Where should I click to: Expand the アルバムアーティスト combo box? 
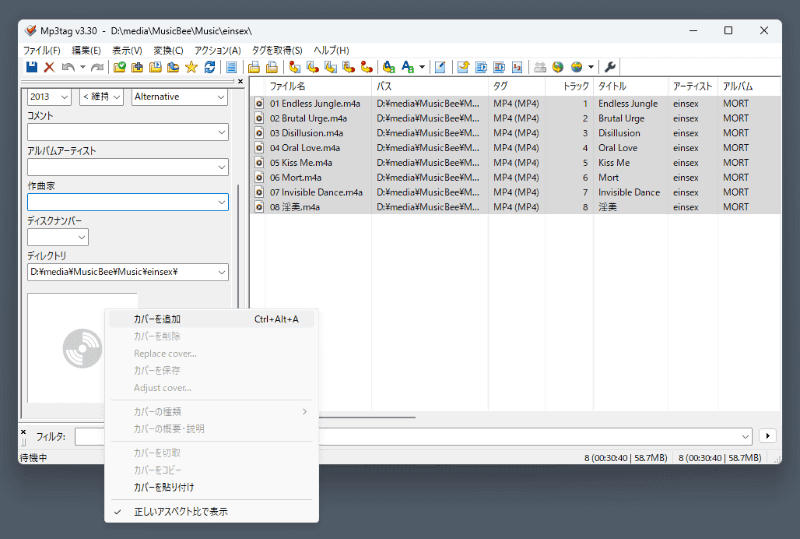pyautogui.click(x=221, y=167)
